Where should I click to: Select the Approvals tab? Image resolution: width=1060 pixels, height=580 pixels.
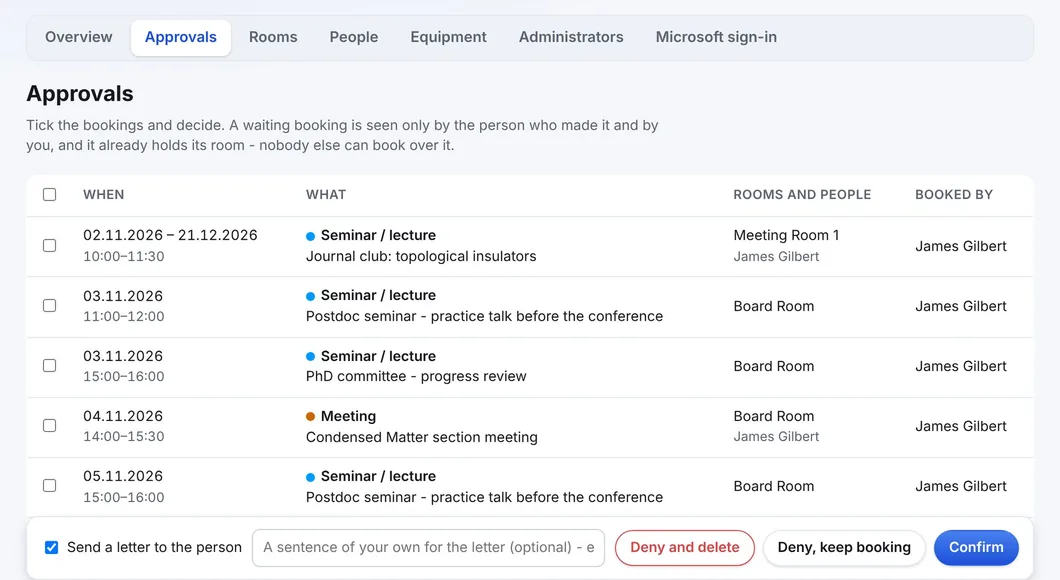click(x=180, y=37)
